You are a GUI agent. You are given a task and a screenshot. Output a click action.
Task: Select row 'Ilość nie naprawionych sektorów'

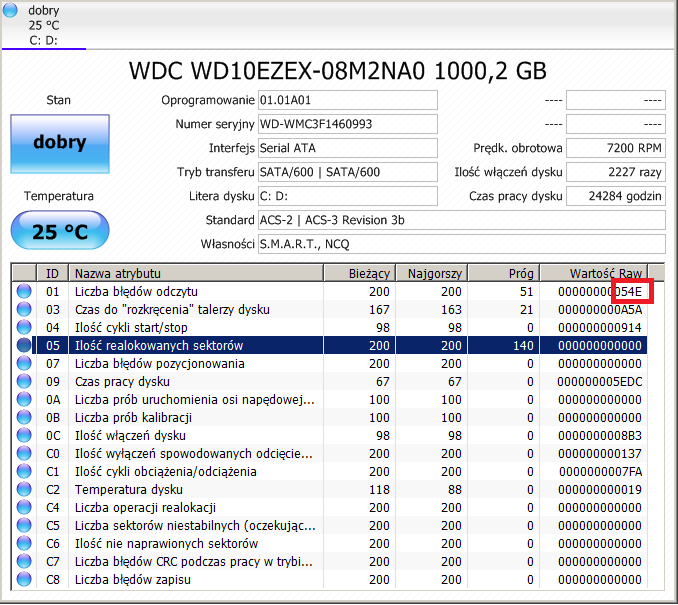point(329,544)
